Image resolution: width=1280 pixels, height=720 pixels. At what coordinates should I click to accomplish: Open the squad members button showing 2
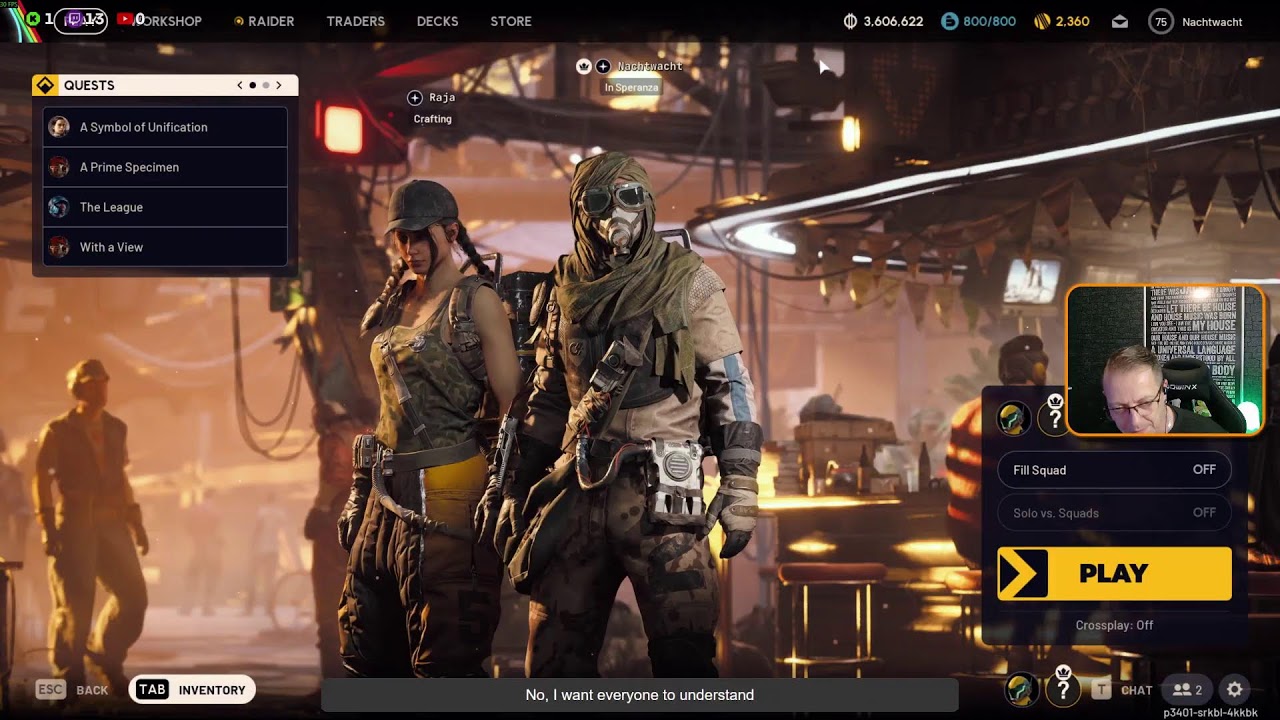(1187, 689)
